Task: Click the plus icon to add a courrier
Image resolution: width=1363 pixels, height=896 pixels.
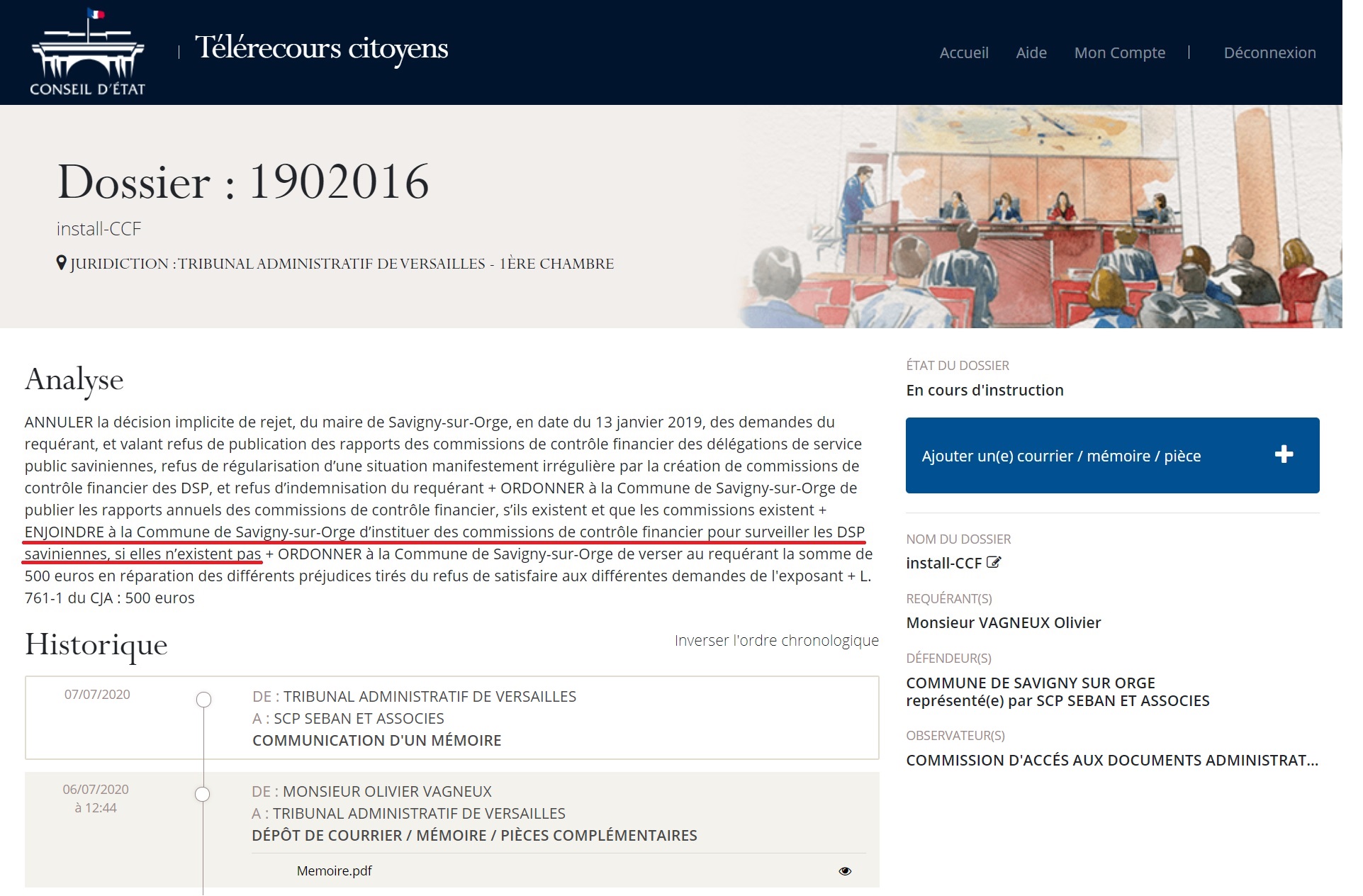Action: click(1284, 454)
